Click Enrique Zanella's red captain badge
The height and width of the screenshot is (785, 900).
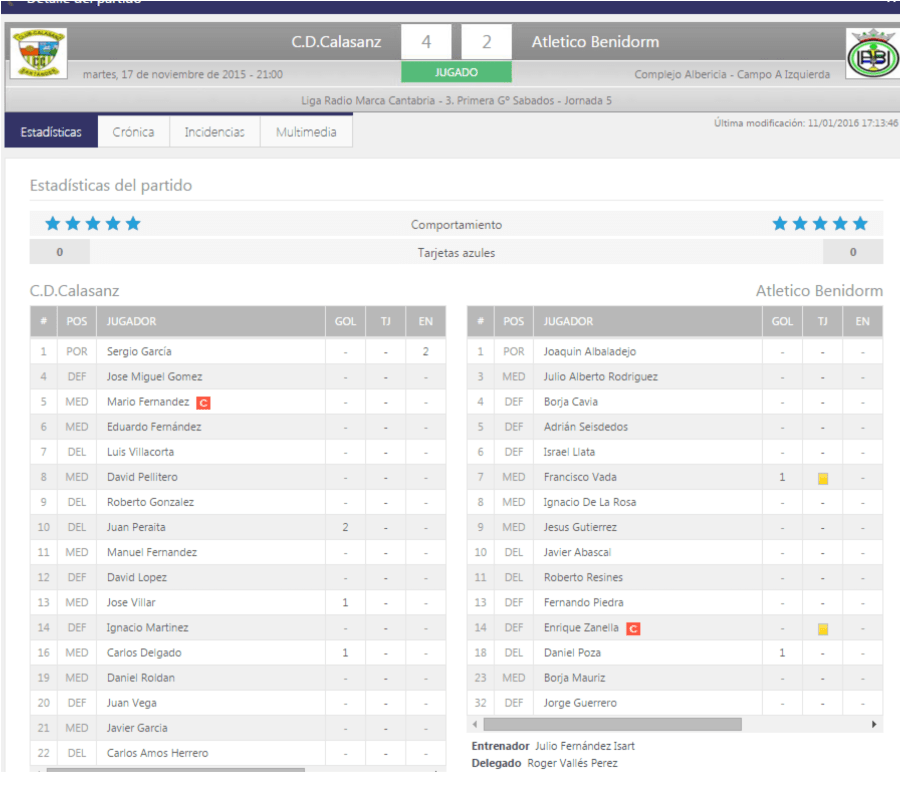(x=633, y=628)
